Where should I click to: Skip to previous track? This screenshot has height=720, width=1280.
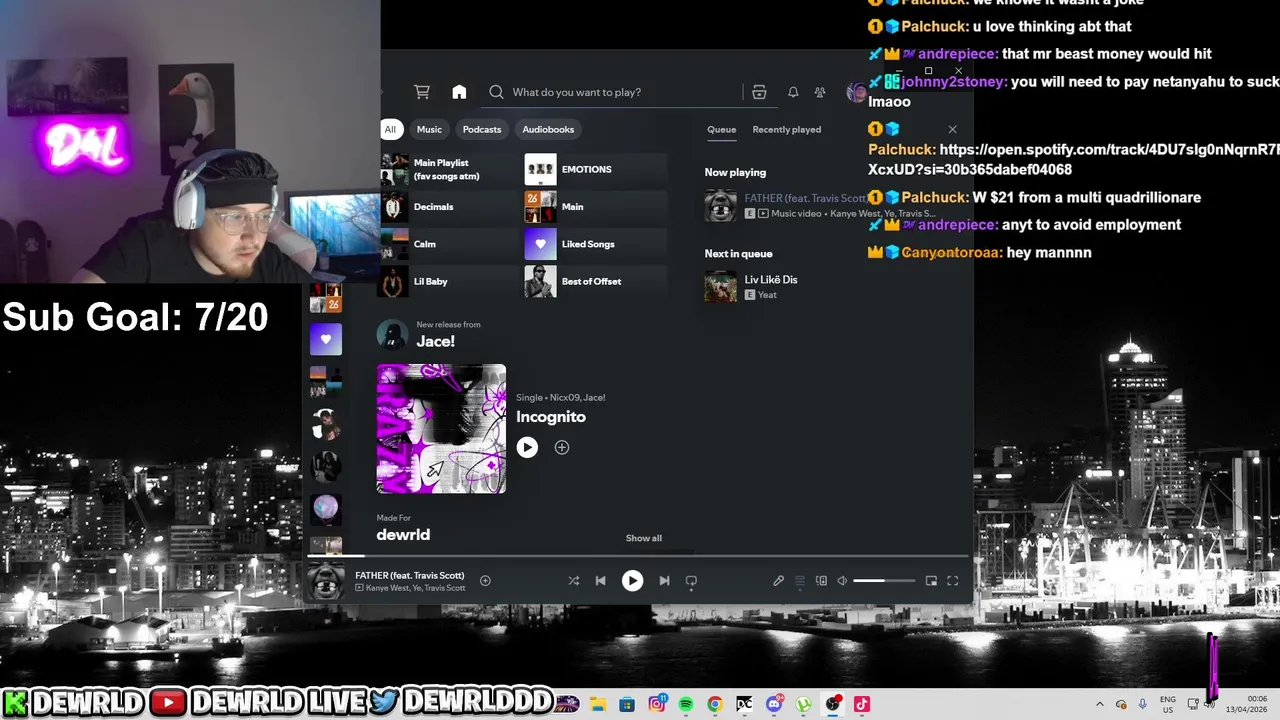point(600,580)
